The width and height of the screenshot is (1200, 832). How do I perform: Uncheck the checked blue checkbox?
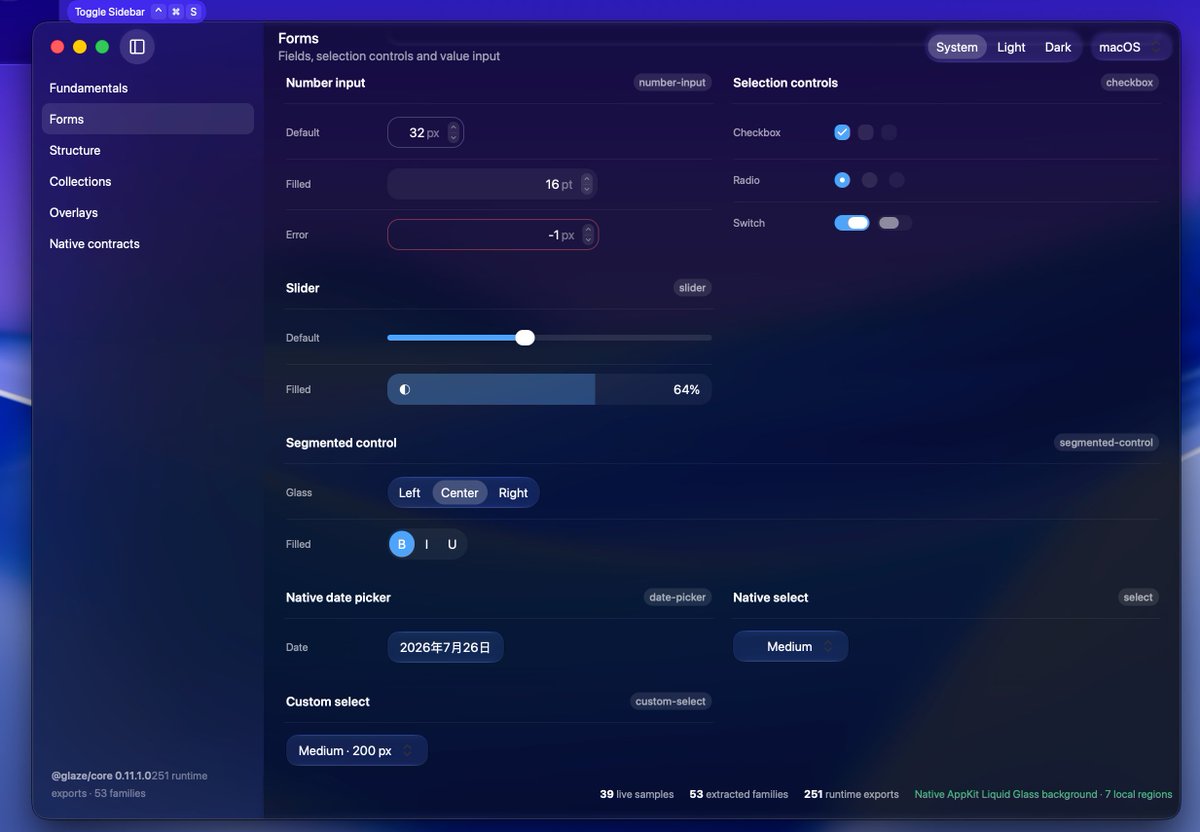pyautogui.click(x=842, y=132)
